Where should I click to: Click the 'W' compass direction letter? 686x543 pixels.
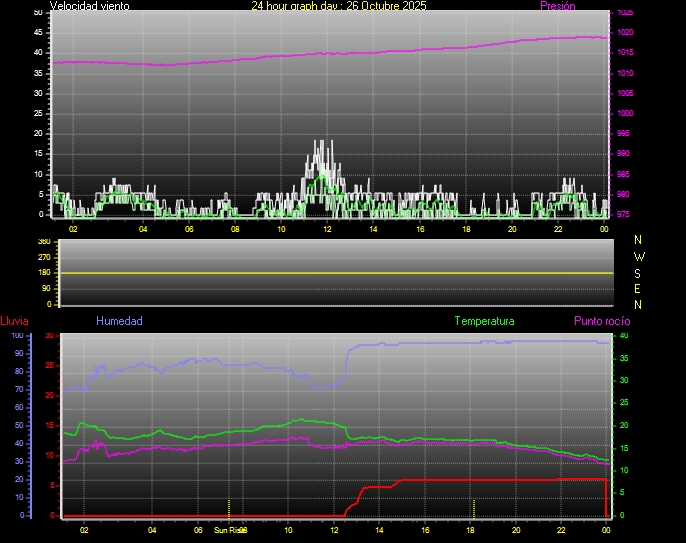639,256
